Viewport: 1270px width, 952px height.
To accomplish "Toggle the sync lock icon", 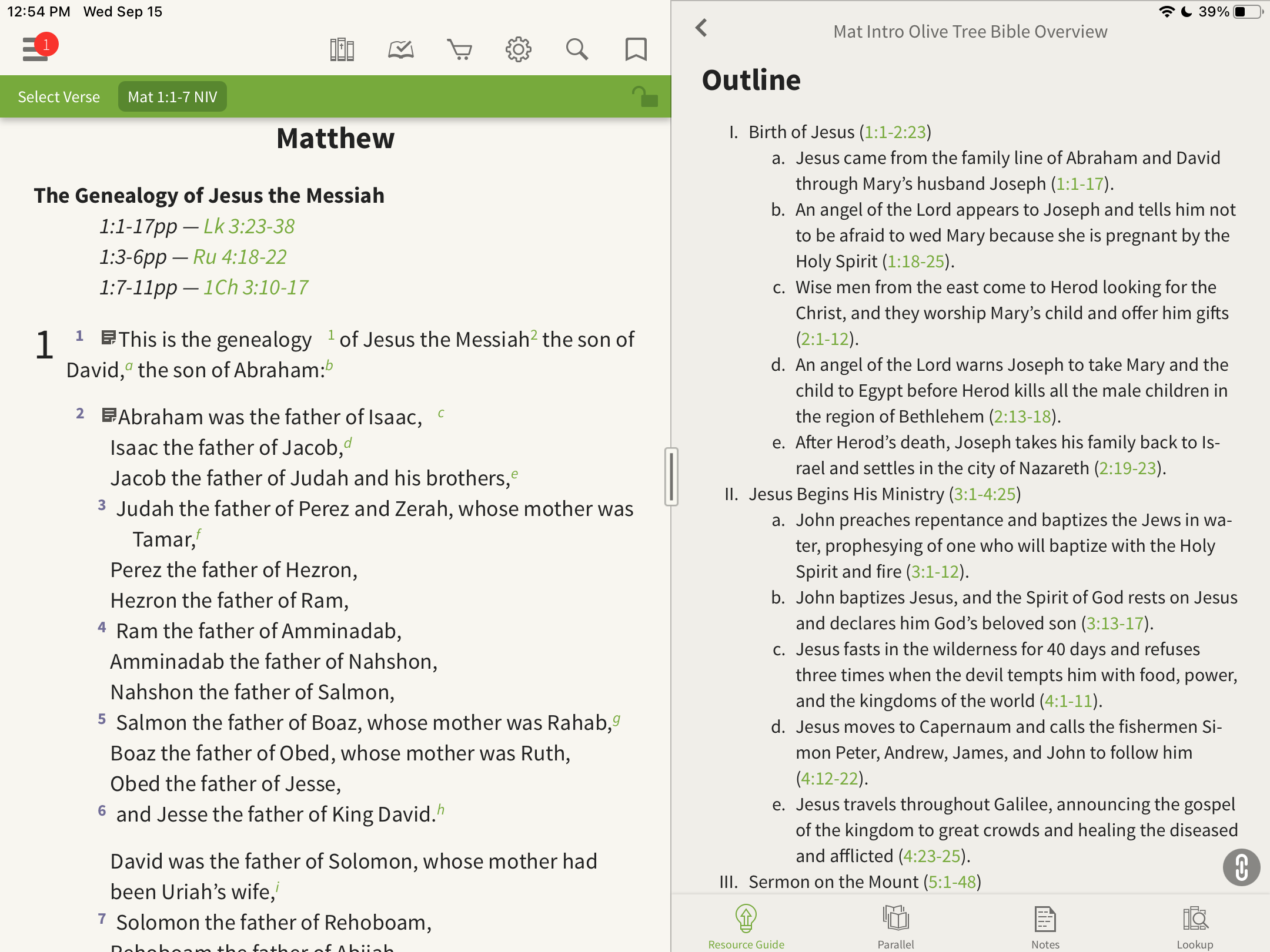I will point(645,96).
